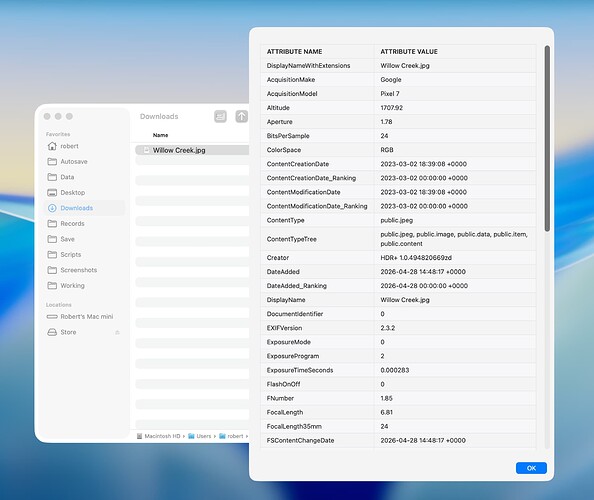
Task: Click robert in the Finder path bar
Action: (x=235, y=436)
